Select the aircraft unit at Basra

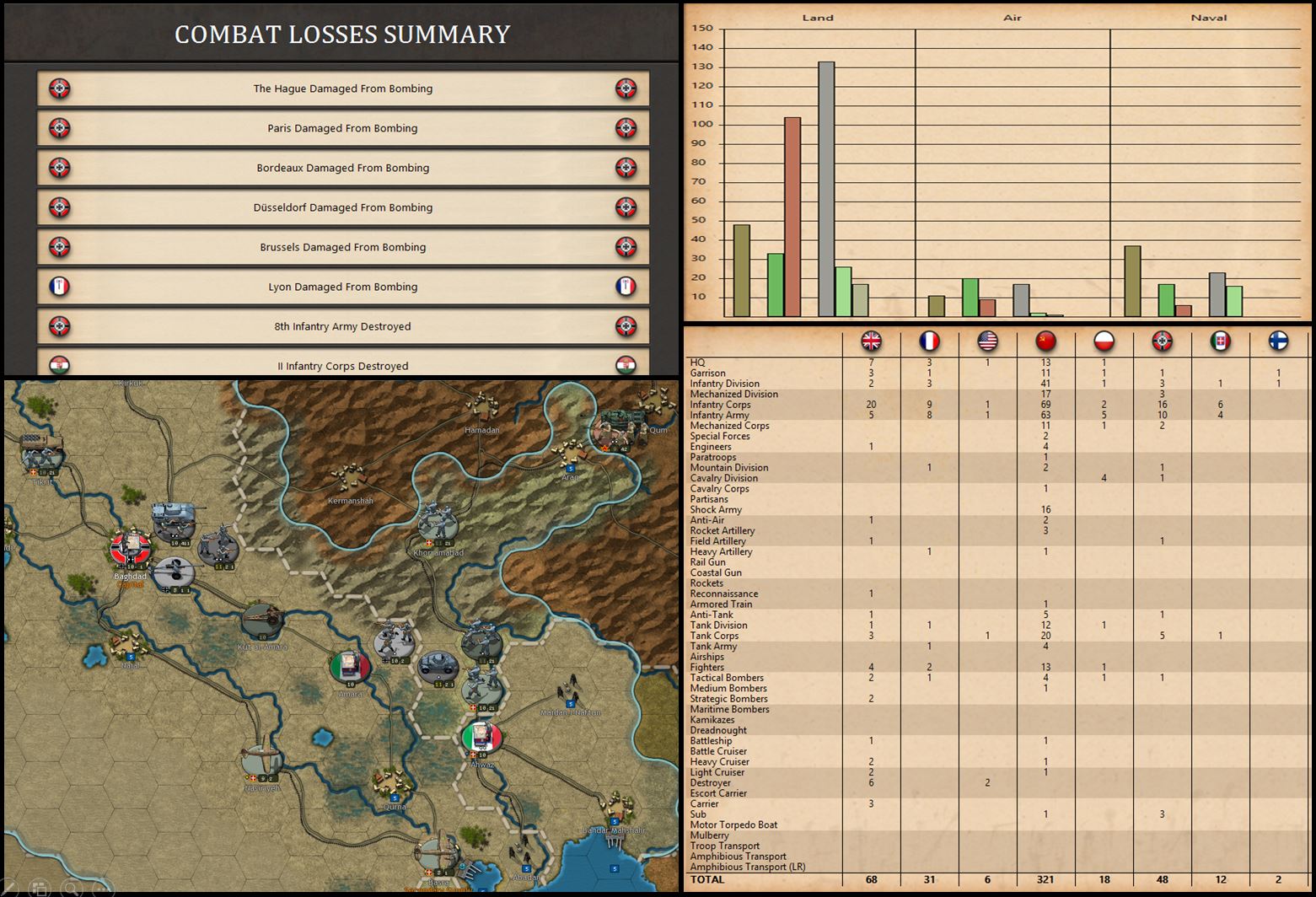click(438, 857)
